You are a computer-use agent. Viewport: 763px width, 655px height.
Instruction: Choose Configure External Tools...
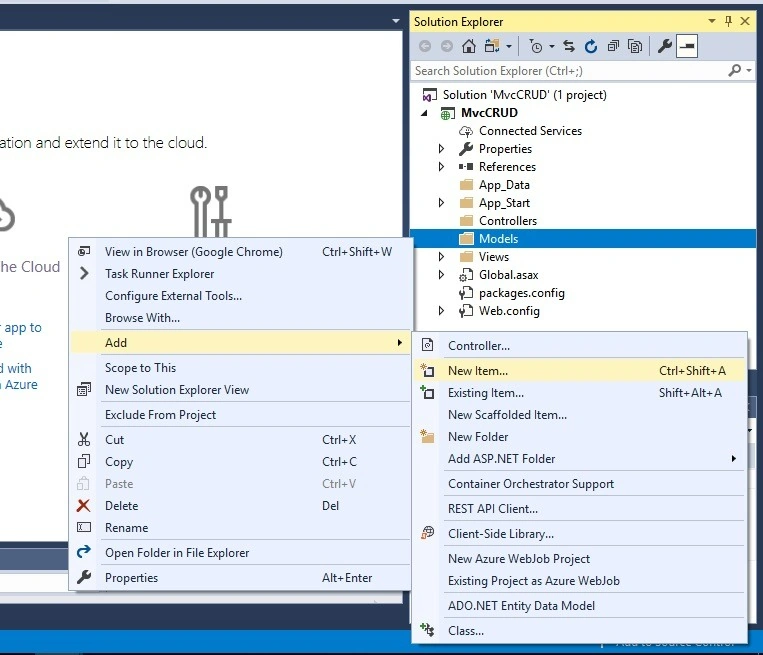[x=240, y=296]
